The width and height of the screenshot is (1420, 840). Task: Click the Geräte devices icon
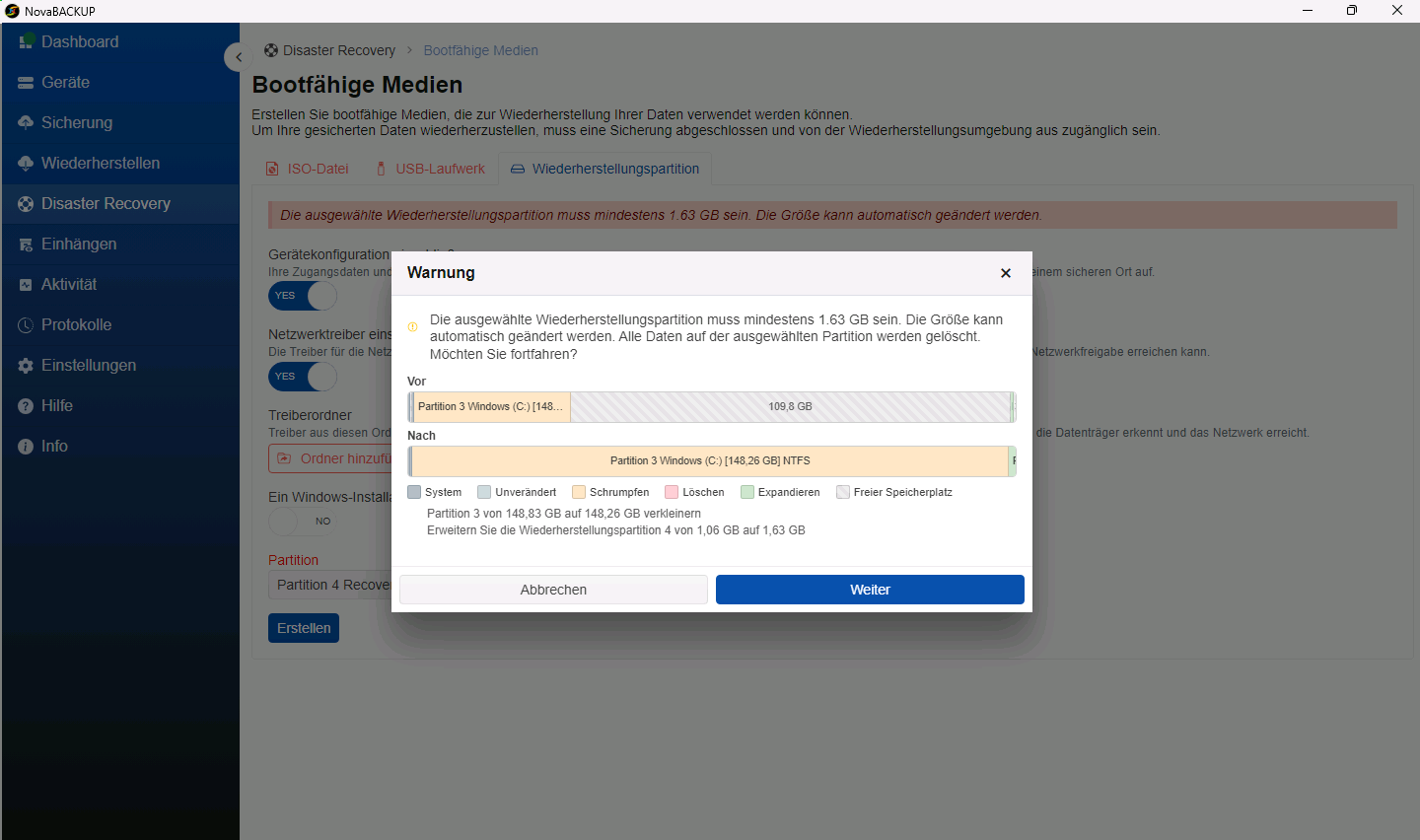click(x=26, y=83)
